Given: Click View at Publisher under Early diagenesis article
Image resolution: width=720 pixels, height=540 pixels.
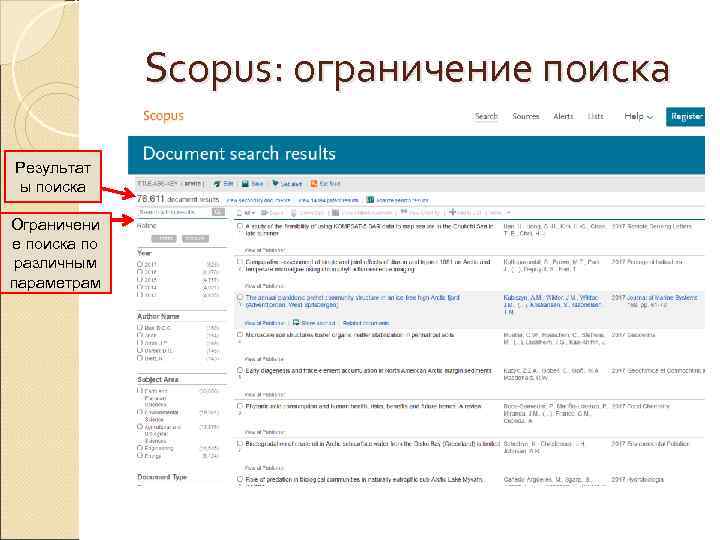Looking at the screenshot, I should (264, 394).
